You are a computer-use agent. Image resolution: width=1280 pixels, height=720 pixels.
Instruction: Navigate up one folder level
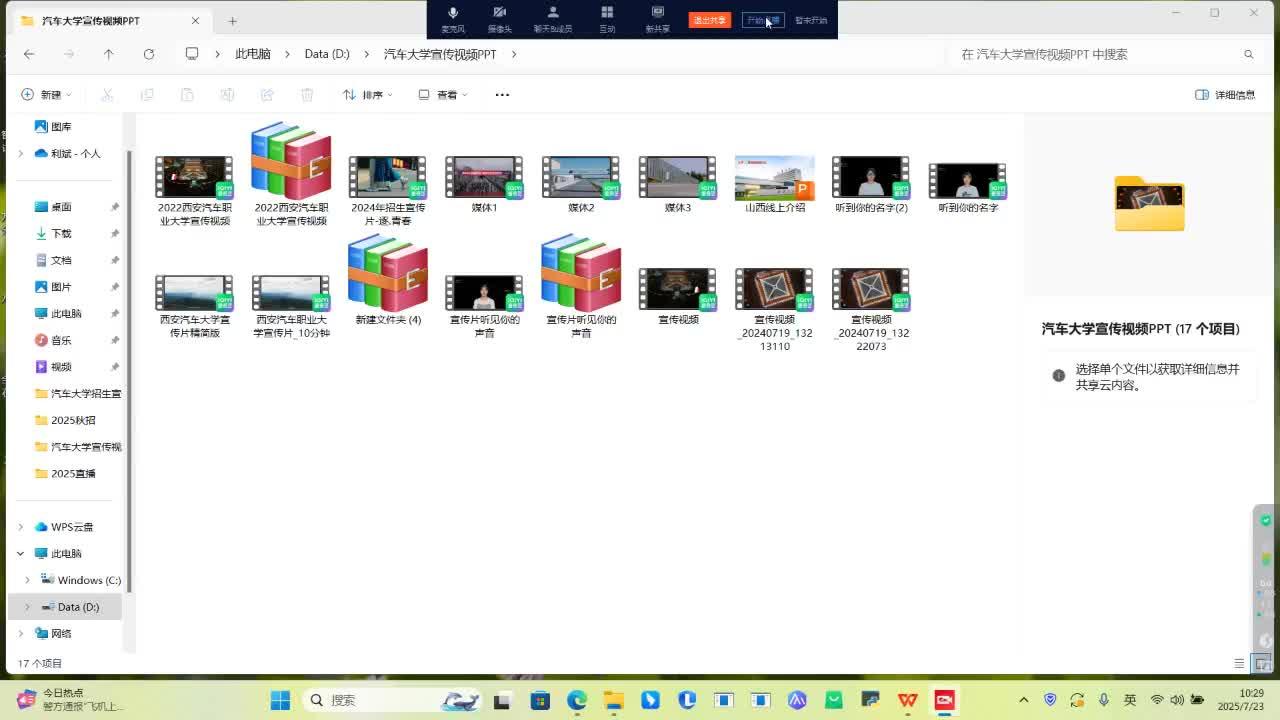109,54
